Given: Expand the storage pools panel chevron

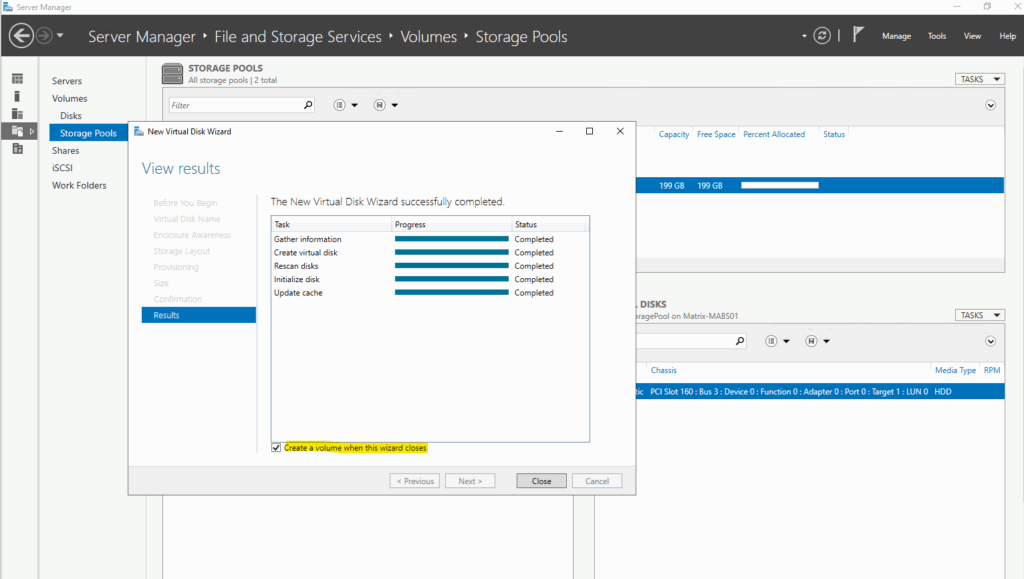Looking at the screenshot, I should 990,105.
